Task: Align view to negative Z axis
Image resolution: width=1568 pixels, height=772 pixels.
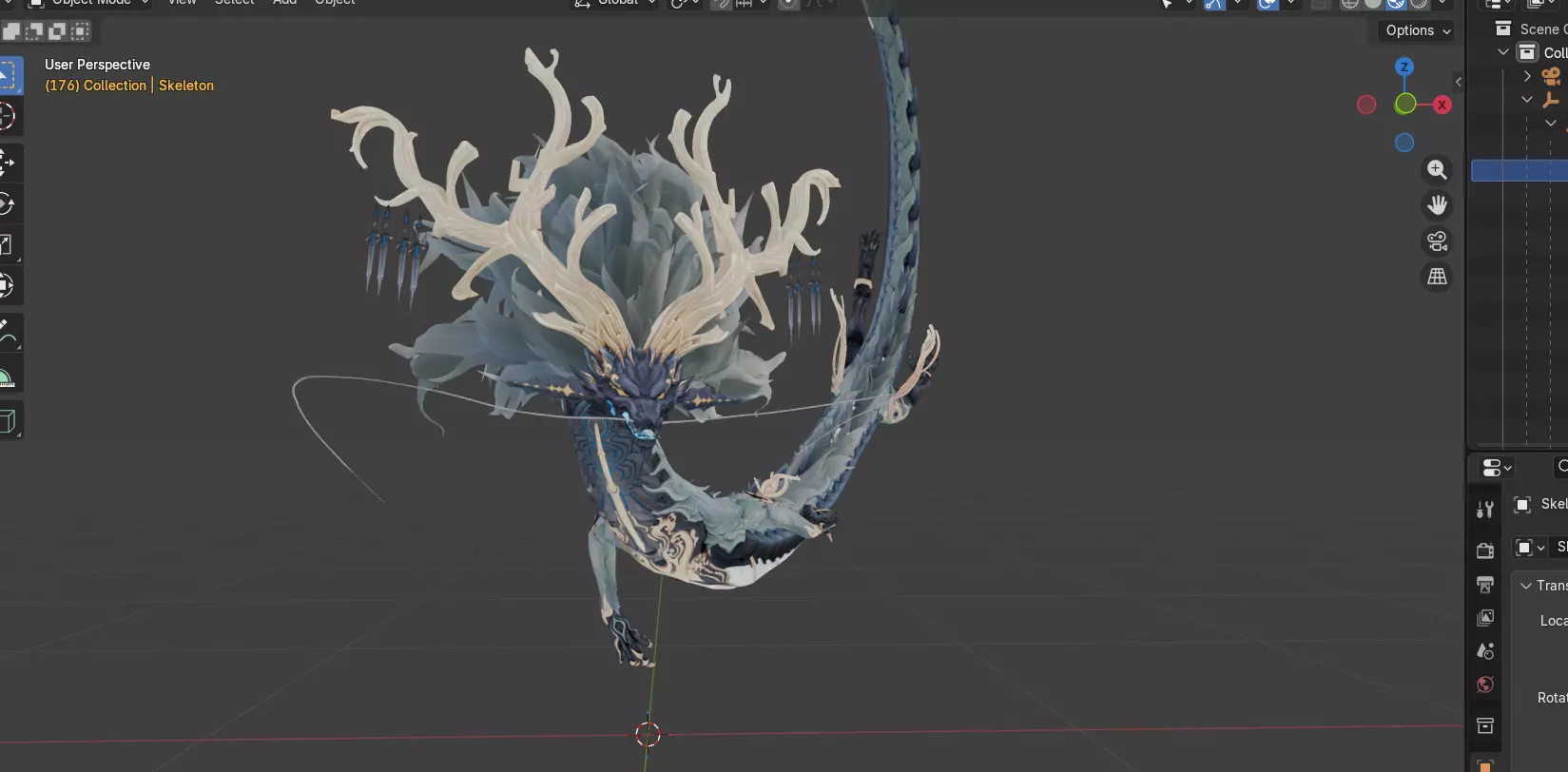Action: [x=1404, y=143]
